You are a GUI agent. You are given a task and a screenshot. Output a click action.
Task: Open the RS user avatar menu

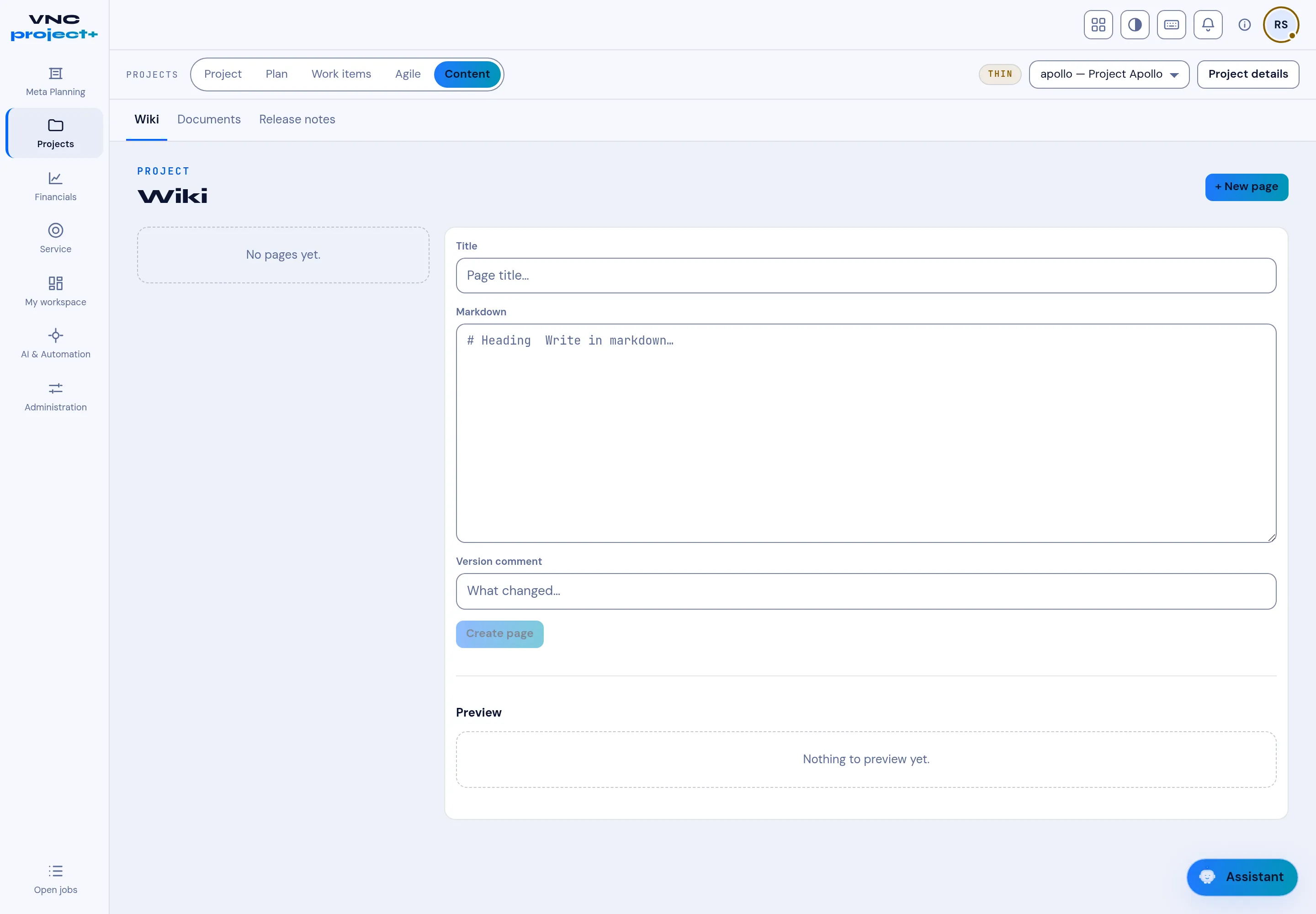(1281, 25)
